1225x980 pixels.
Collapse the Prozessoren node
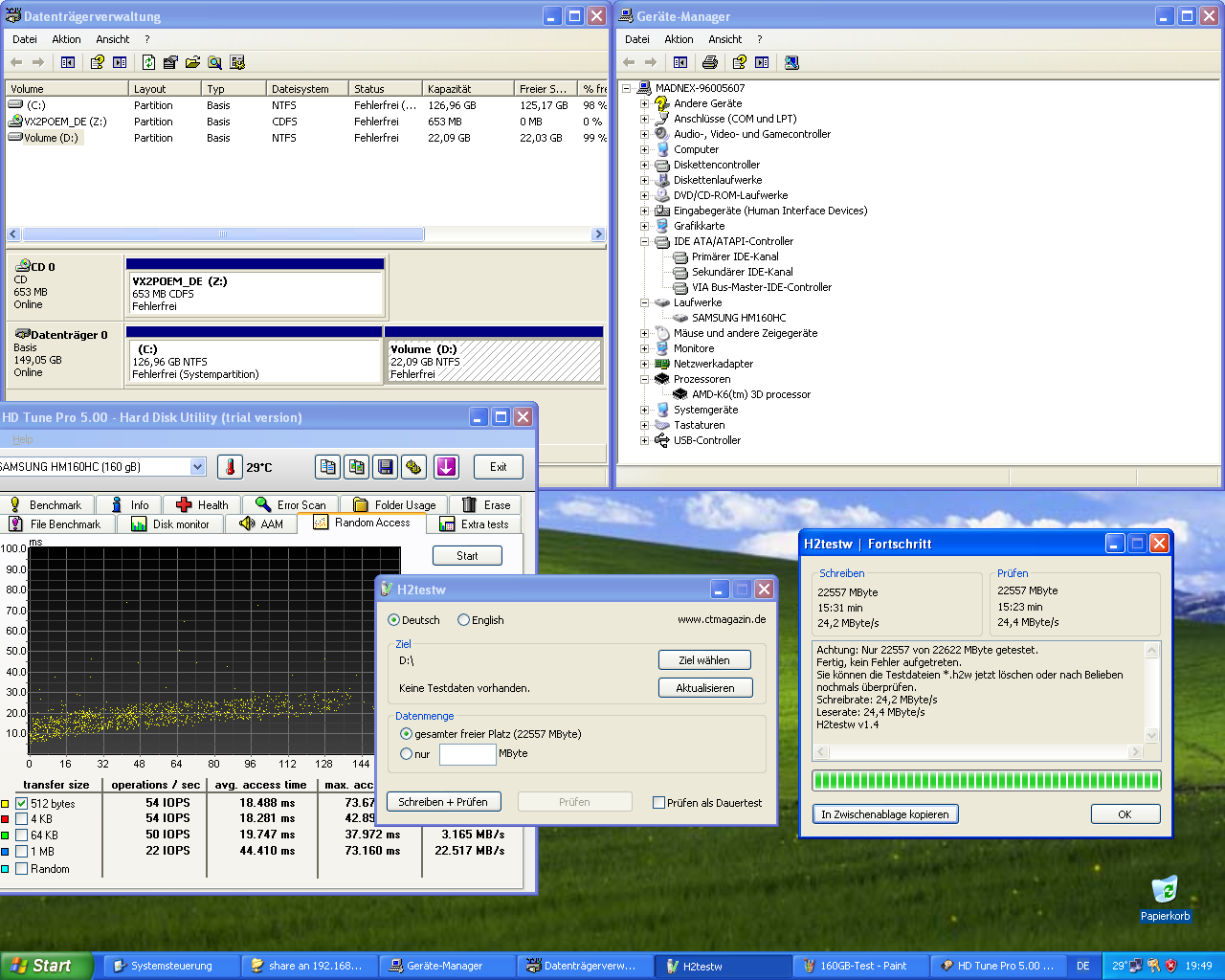(644, 379)
